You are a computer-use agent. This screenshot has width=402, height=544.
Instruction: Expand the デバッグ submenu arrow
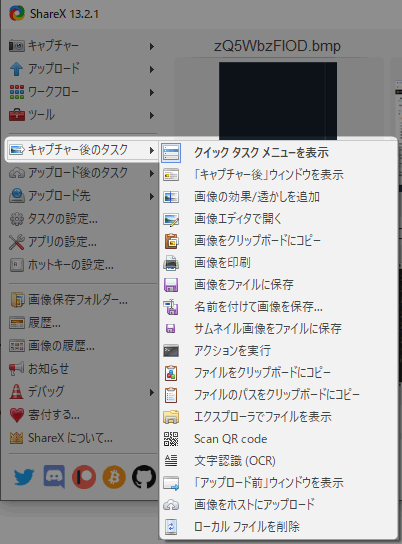coord(152,392)
